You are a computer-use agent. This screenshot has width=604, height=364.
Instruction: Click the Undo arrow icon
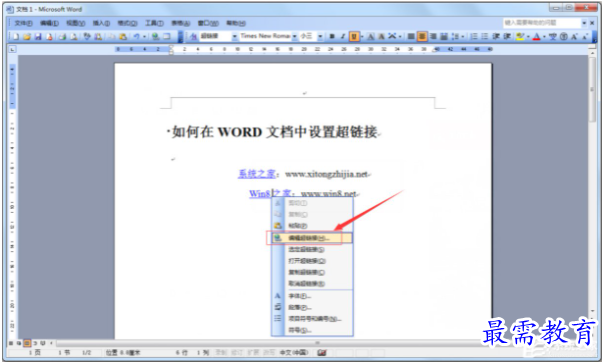click(x=136, y=37)
